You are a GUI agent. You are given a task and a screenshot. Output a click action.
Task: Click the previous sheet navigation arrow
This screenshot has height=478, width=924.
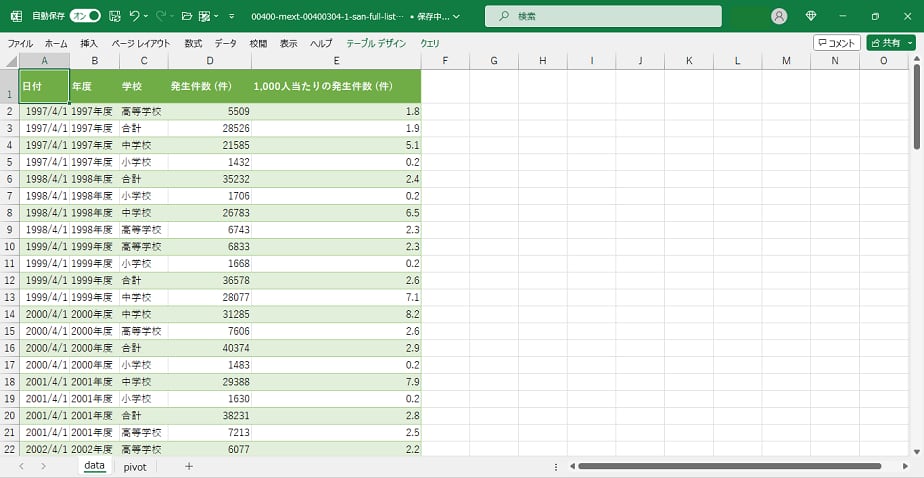click(20, 466)
